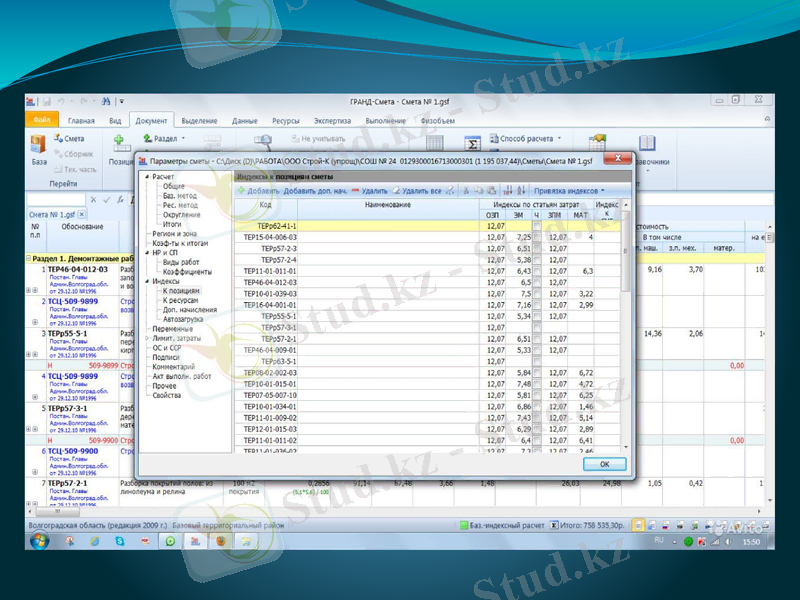The width and height of the screenshot is (800, 600).
Task: Toggle the Ч checkbox for ТЕР15-04-006-03
Action: 537,237
